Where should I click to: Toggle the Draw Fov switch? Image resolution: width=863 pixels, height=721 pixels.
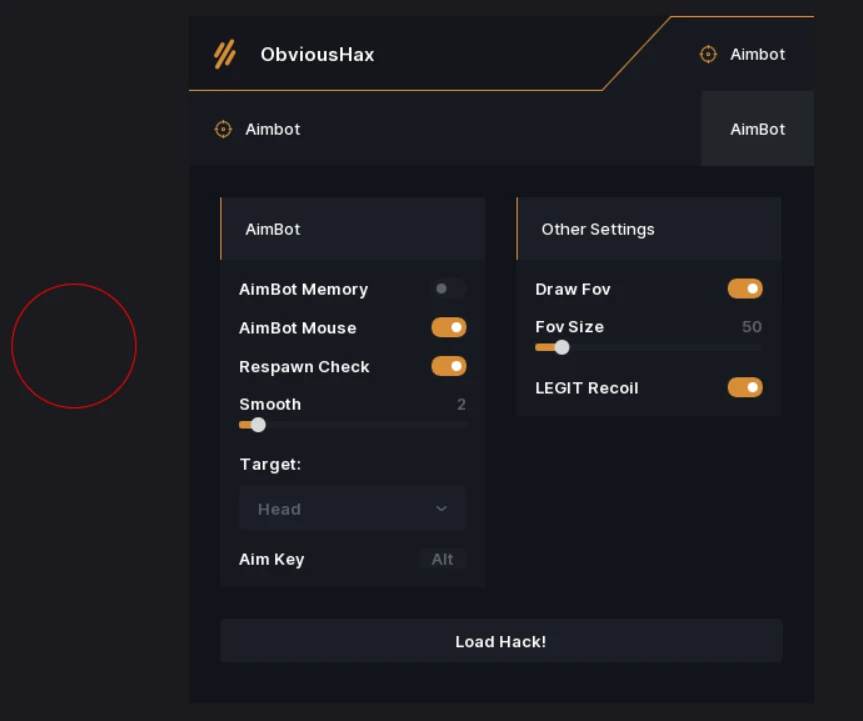click(x=745, y=289)
